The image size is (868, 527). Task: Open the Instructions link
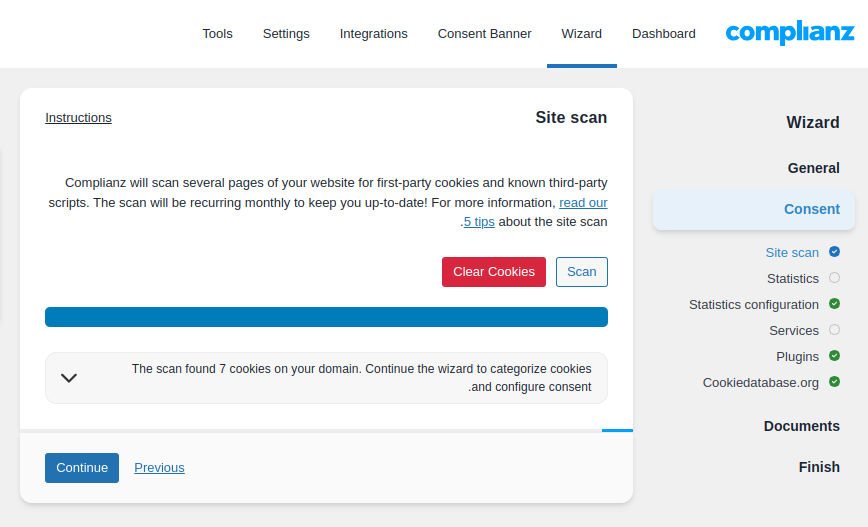[78, 118]
